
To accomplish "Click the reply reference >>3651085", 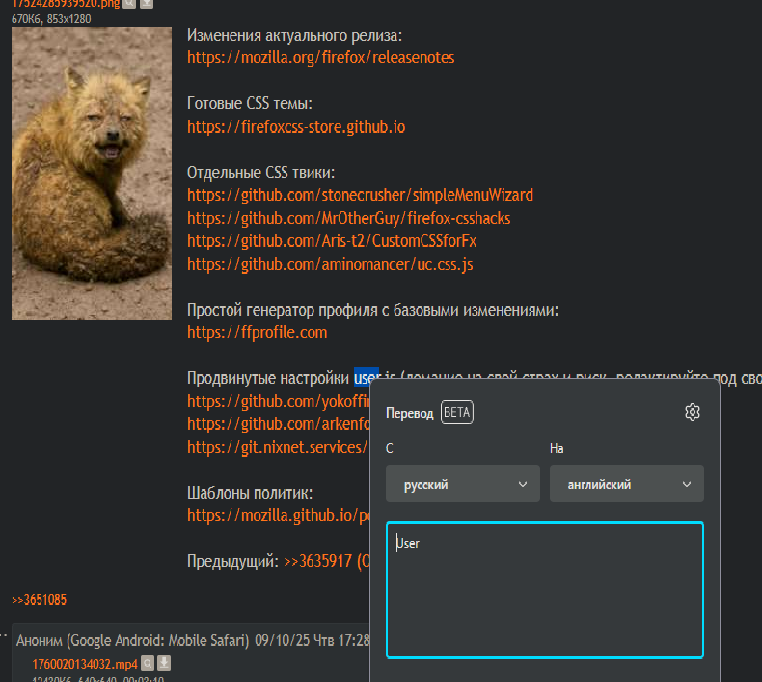I will [x=39, y=600].
